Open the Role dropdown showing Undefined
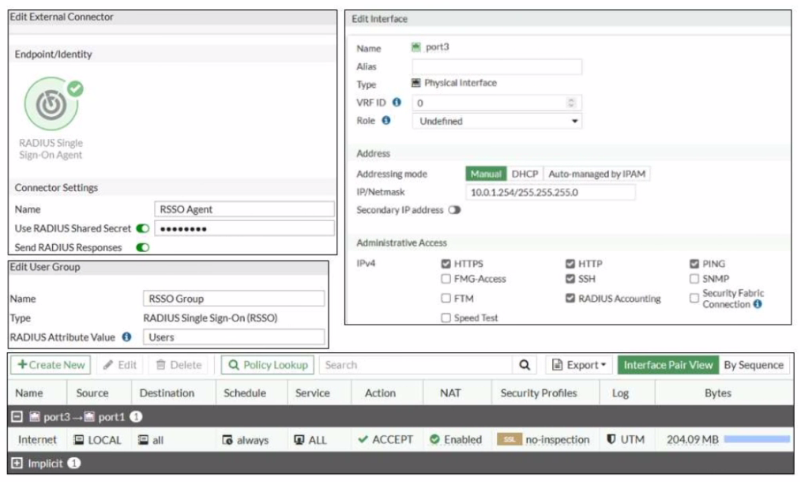 tap(497, 121)
